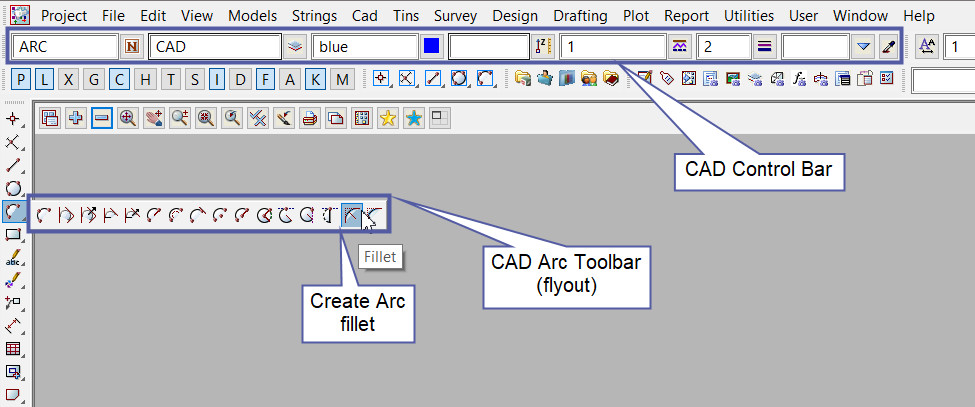Open the Create Point tool in the left toolbar
The image size is (975, 407).
point(12,119)
